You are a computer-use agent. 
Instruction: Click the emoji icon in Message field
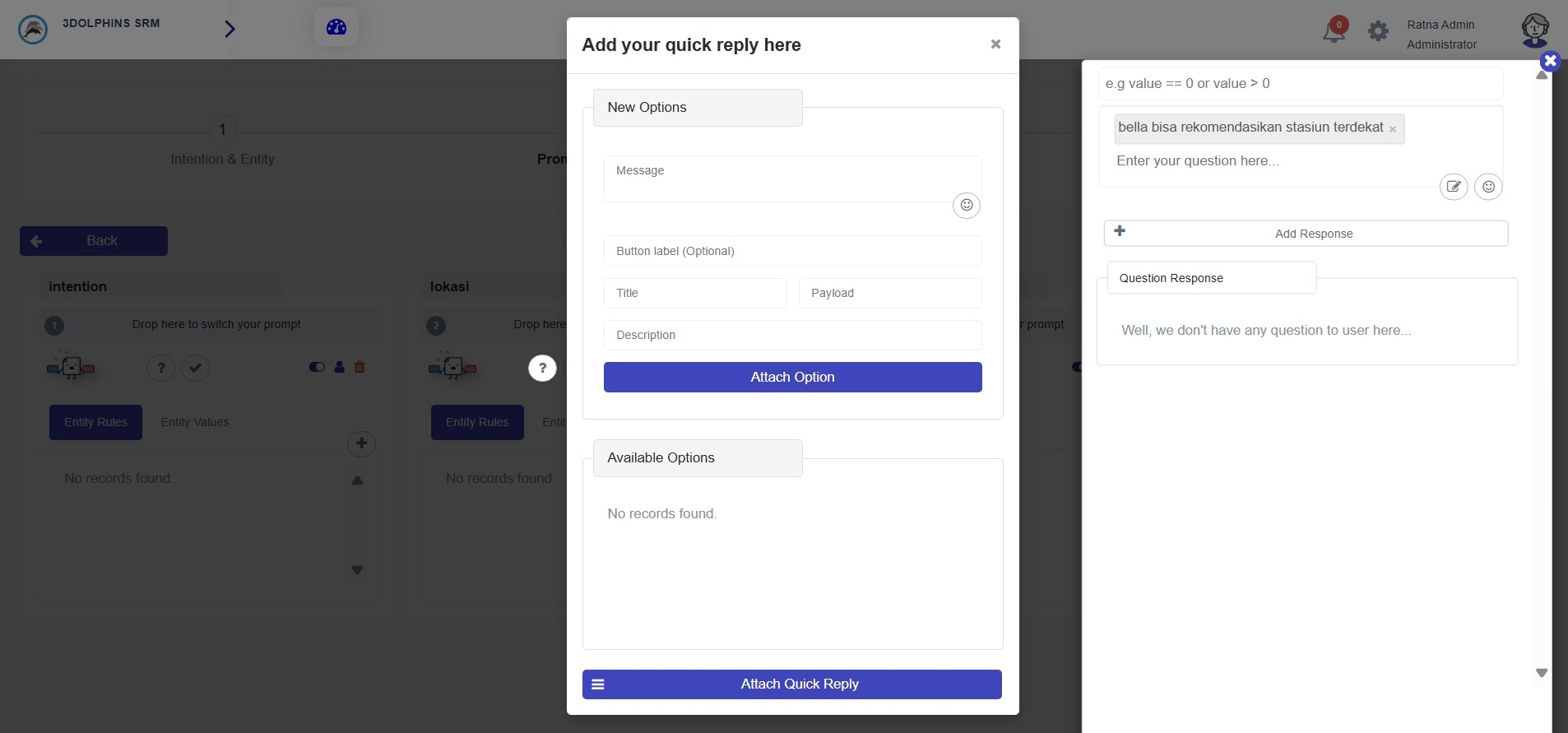[967, 205]
